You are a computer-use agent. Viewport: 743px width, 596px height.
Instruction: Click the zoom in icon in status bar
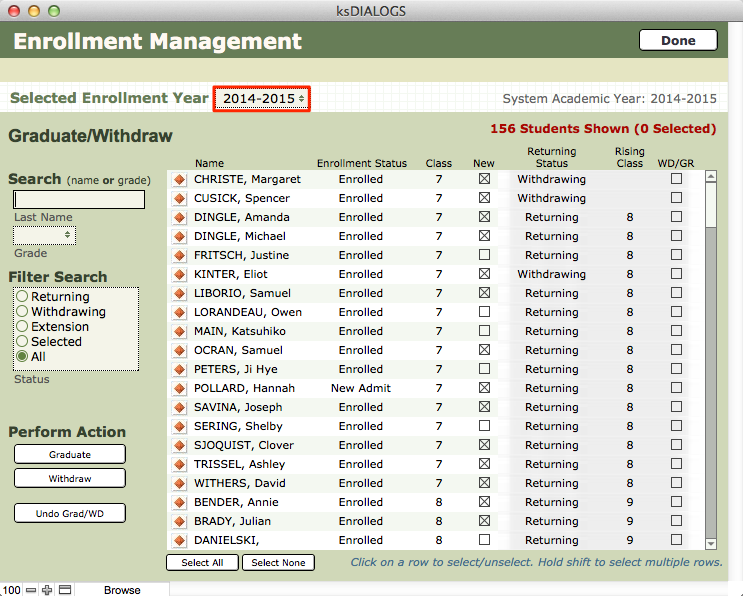point(47,590)
